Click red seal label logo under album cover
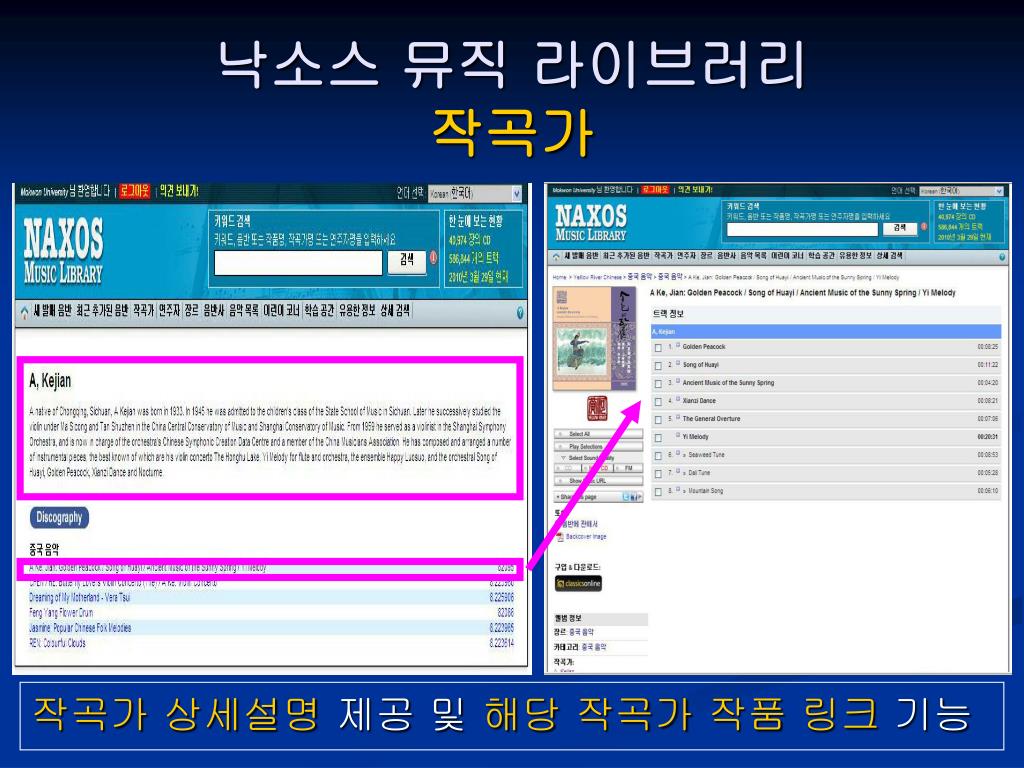The image size is (1024, 768). [x=597, y=408]
